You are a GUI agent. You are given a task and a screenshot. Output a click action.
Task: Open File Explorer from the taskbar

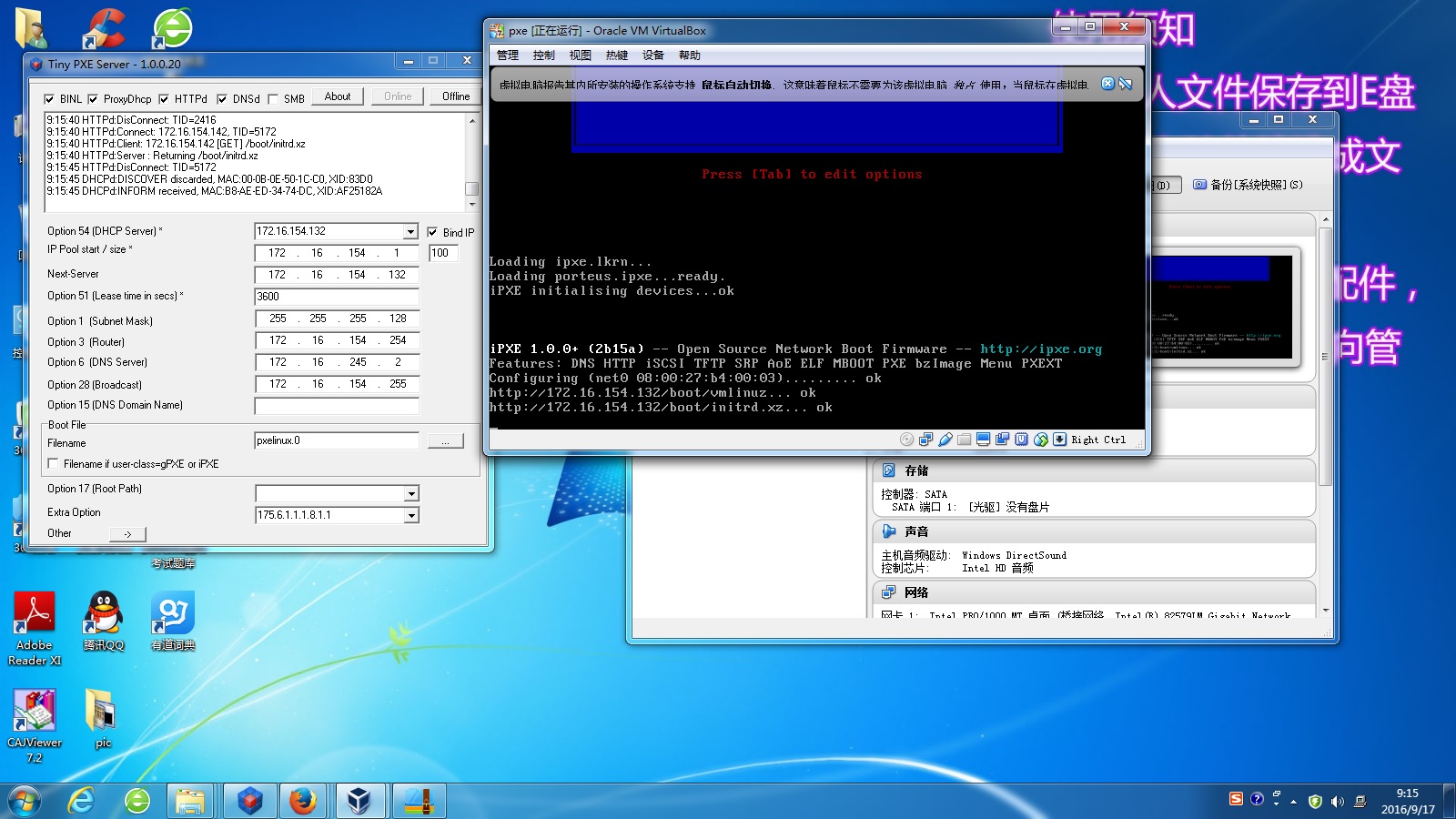[190, 801]
